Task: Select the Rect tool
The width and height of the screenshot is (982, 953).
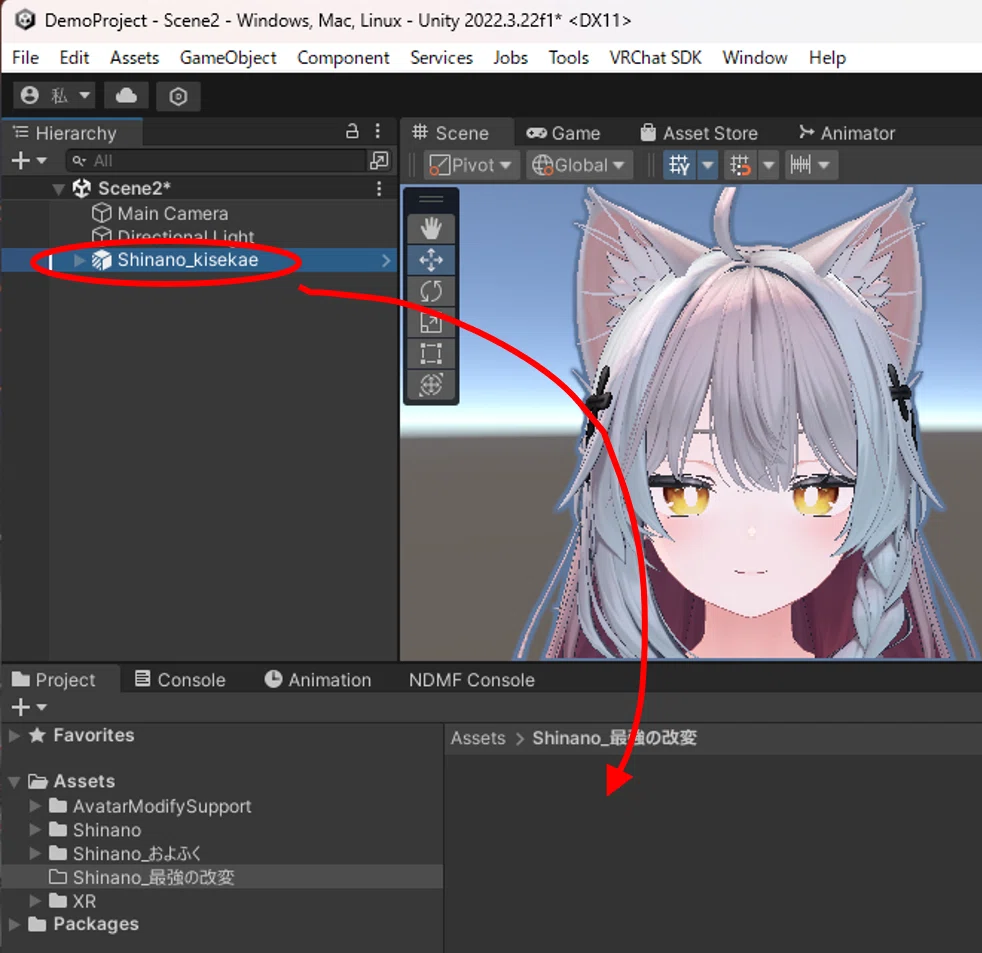Action: 431,354
